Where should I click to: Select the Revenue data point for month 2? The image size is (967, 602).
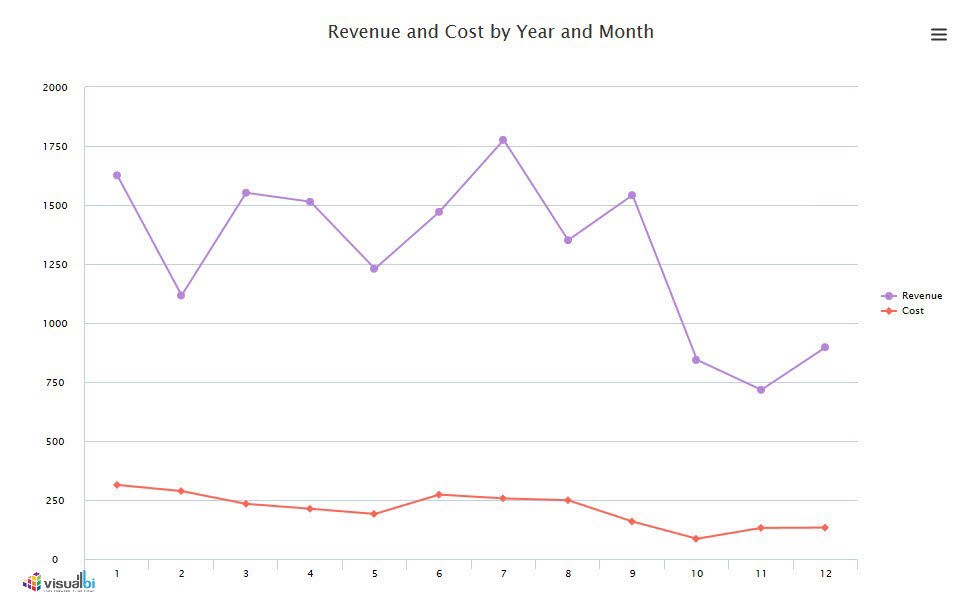[x=181, y=295]
